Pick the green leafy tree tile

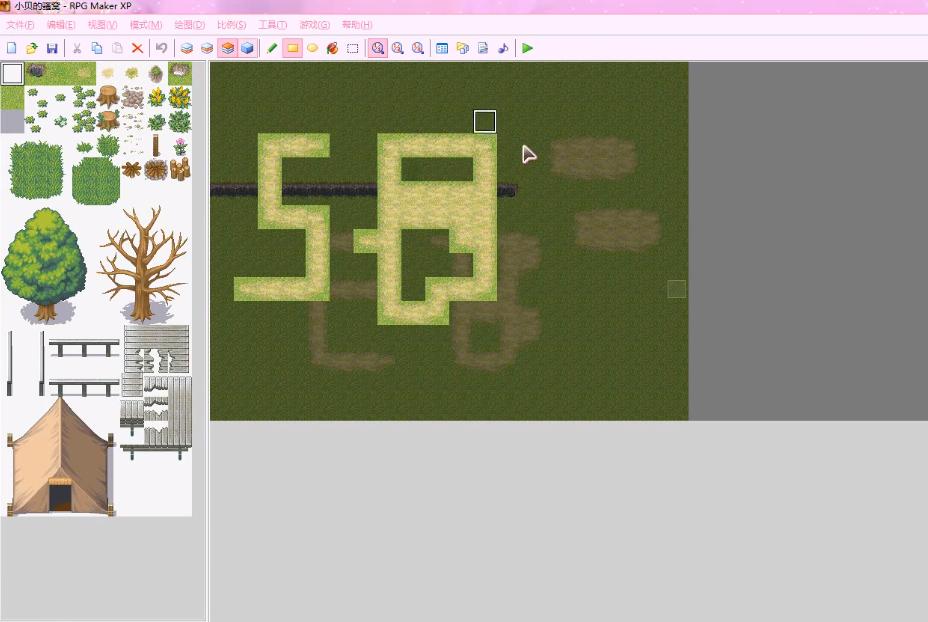click(45, 265)
